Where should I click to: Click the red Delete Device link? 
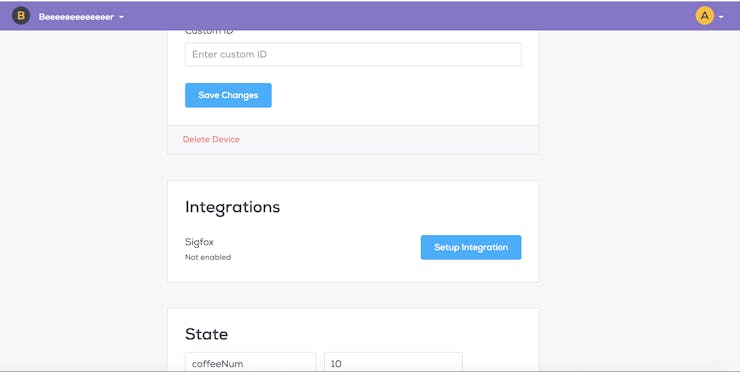(211, 139)
